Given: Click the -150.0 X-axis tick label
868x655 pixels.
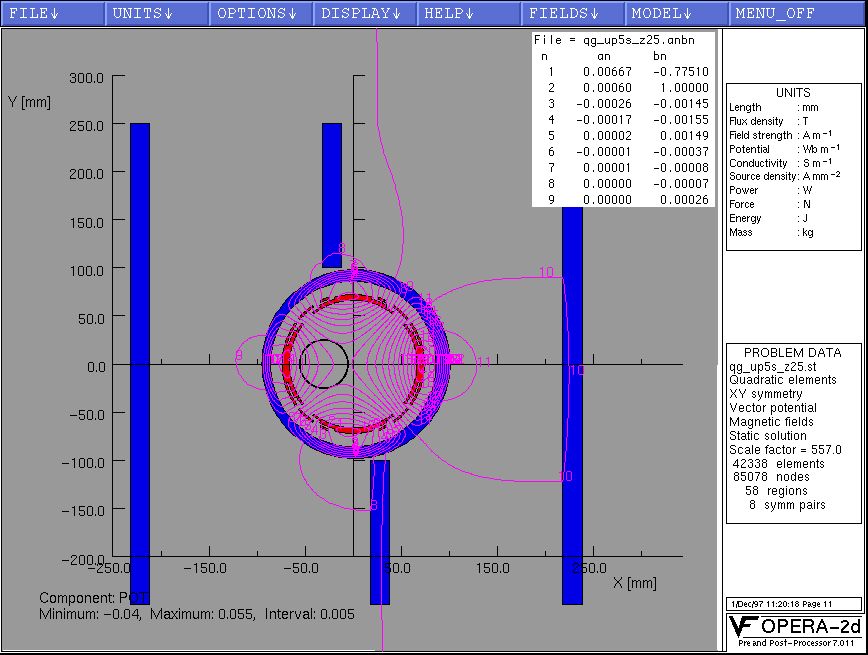Looking at the screenshot, I should [x=205, y=568].
